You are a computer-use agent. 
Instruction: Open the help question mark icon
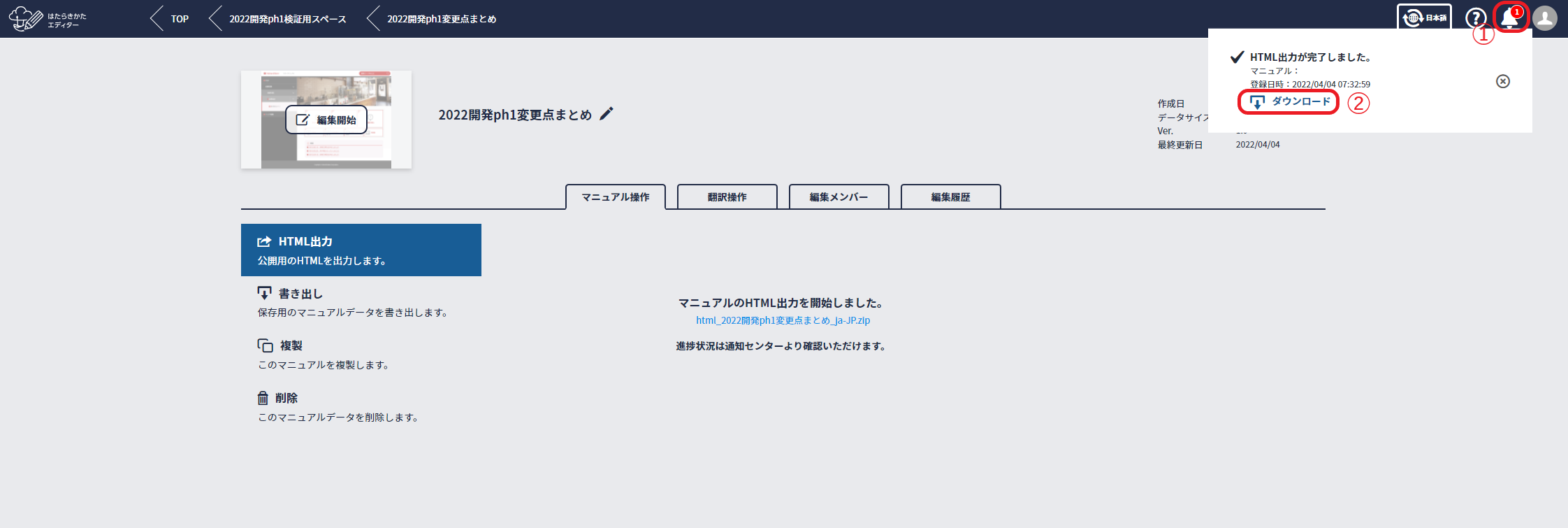[x=1475, y=18]
